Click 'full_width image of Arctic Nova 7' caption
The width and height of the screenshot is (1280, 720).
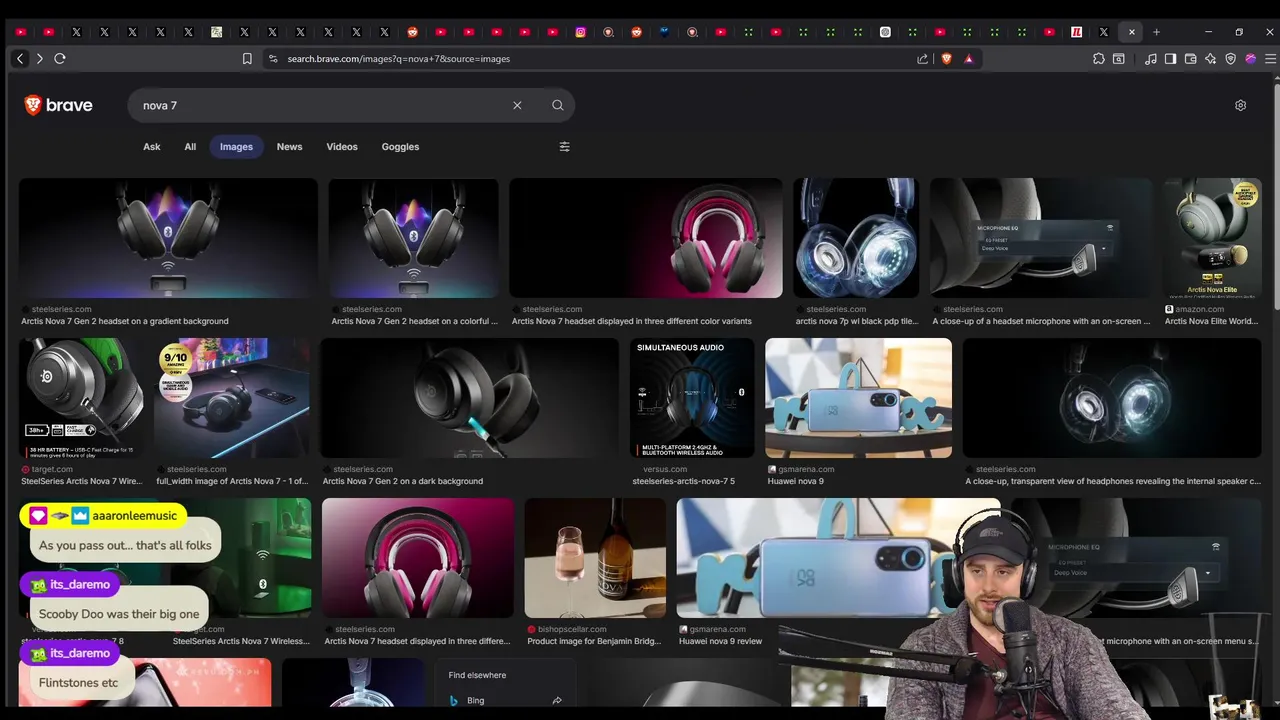[x=232, y=481]
